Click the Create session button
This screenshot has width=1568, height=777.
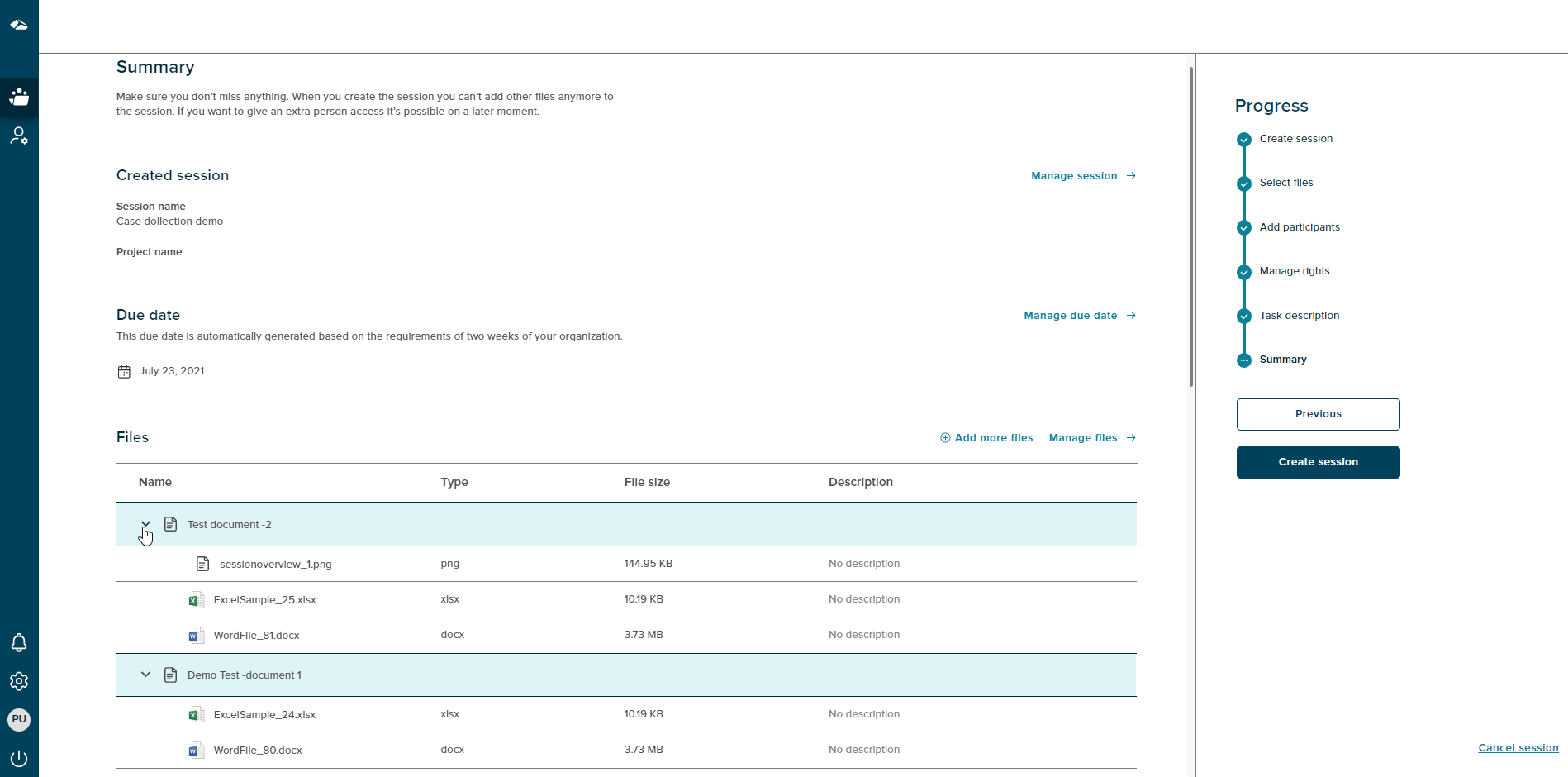click(1317, 462)
